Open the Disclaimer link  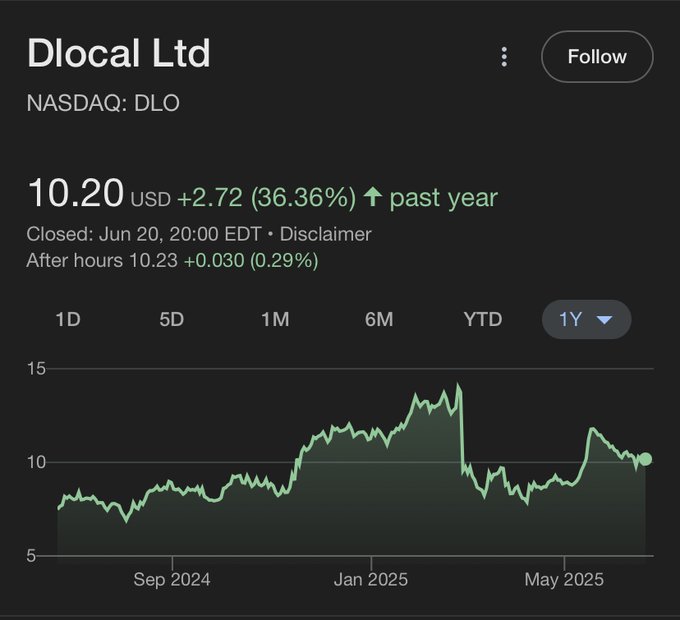(325, 234)
